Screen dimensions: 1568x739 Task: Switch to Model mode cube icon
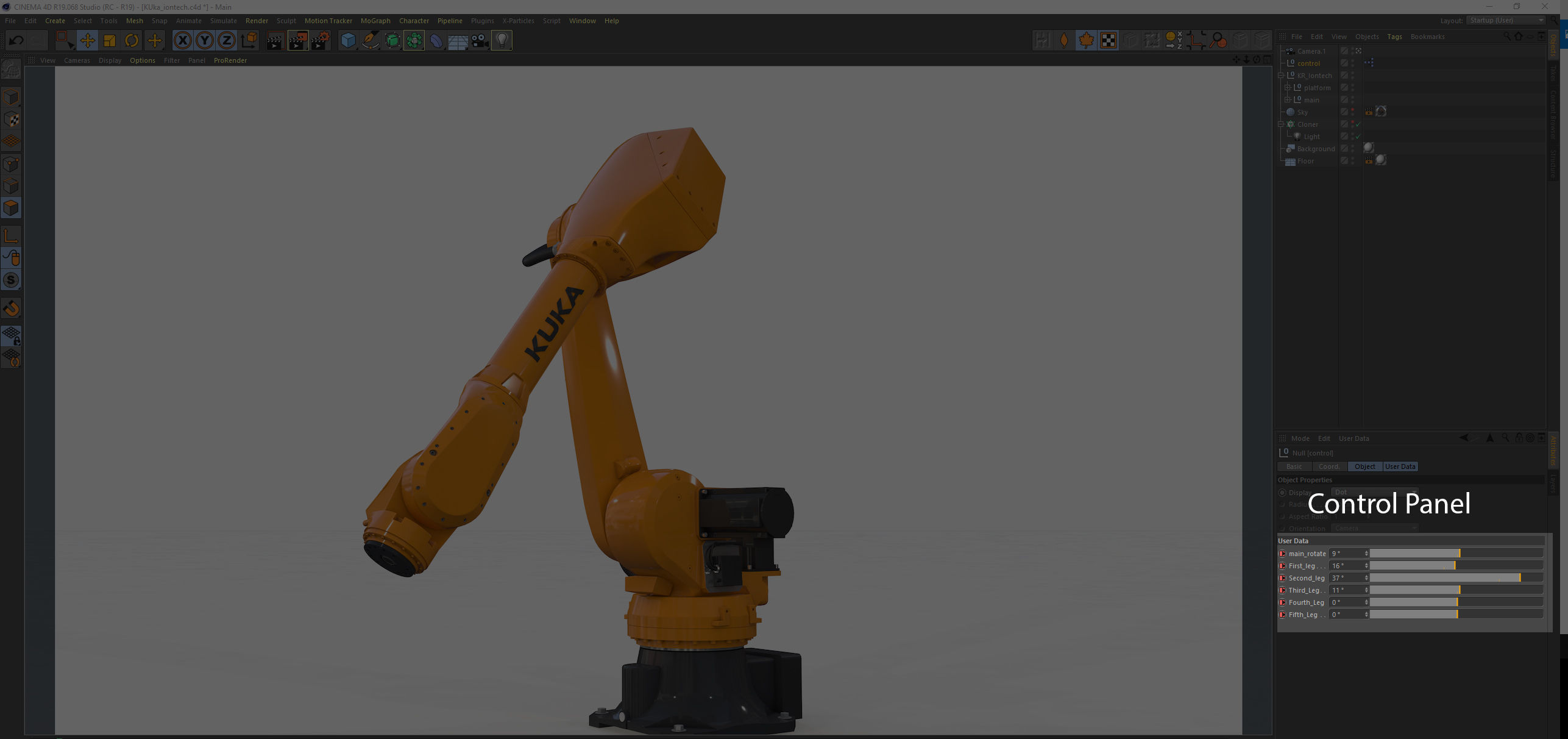11,97
